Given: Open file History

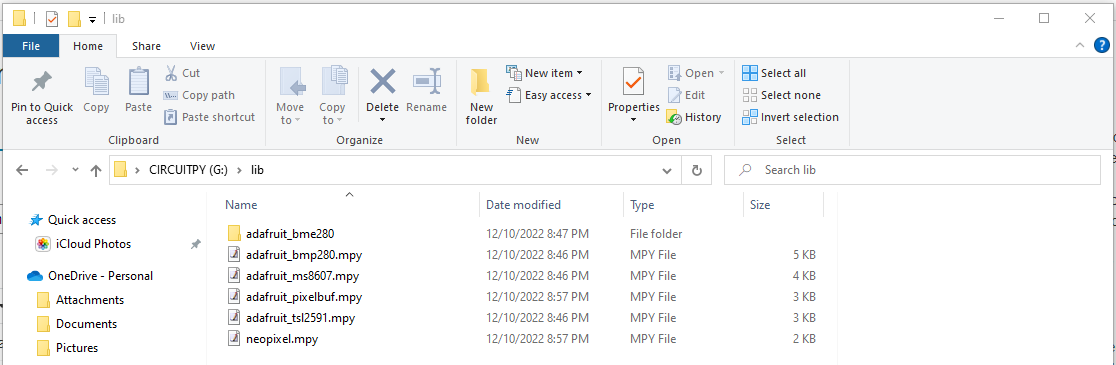Looking at the screenshot, I should click(x=694, y=117).
